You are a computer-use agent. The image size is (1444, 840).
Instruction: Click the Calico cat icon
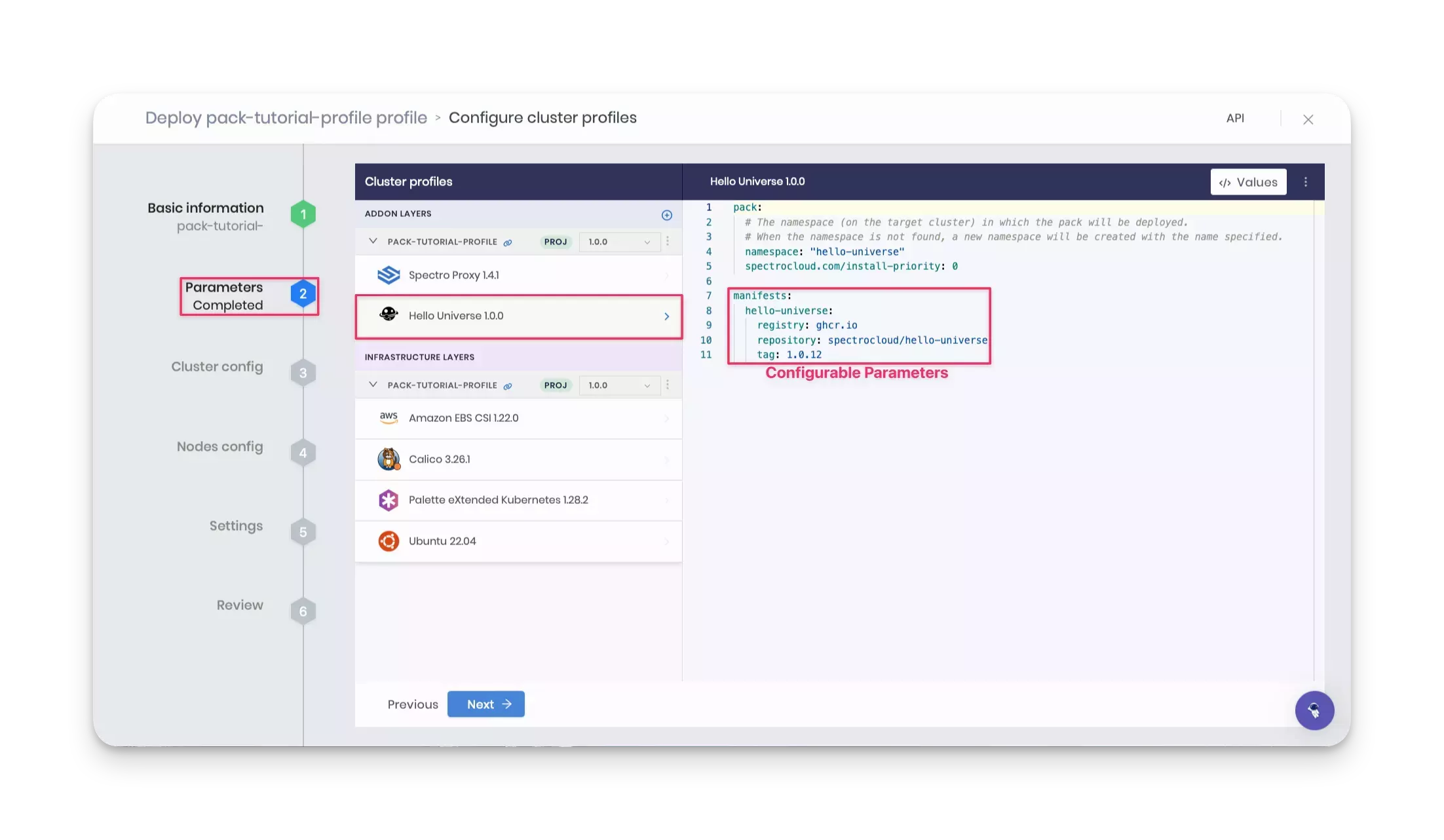click(x=389, y=459)
